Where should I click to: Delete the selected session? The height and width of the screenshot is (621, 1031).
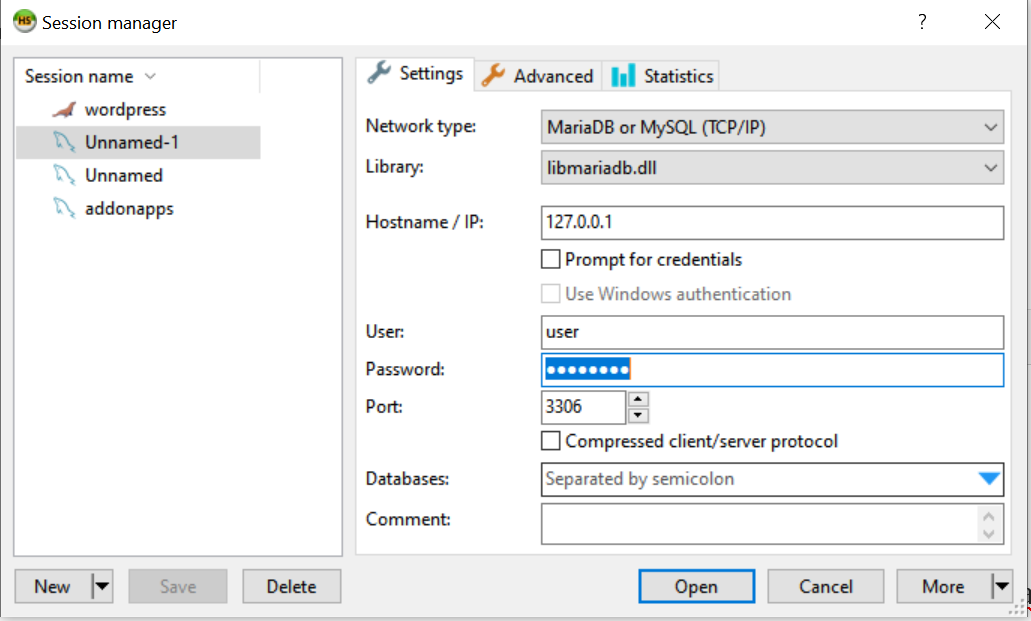pos(291,586)
